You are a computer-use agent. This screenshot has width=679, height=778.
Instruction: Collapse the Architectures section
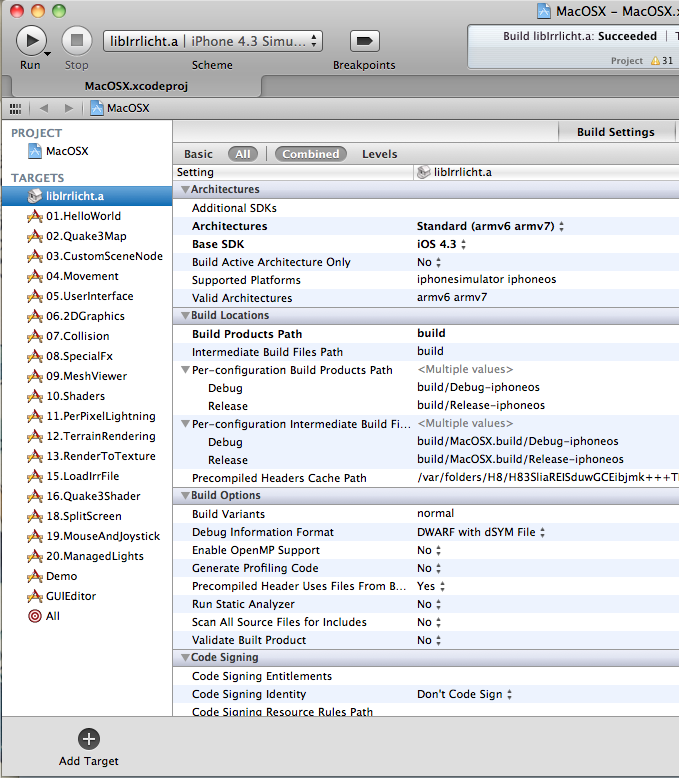tap(185, 190)
